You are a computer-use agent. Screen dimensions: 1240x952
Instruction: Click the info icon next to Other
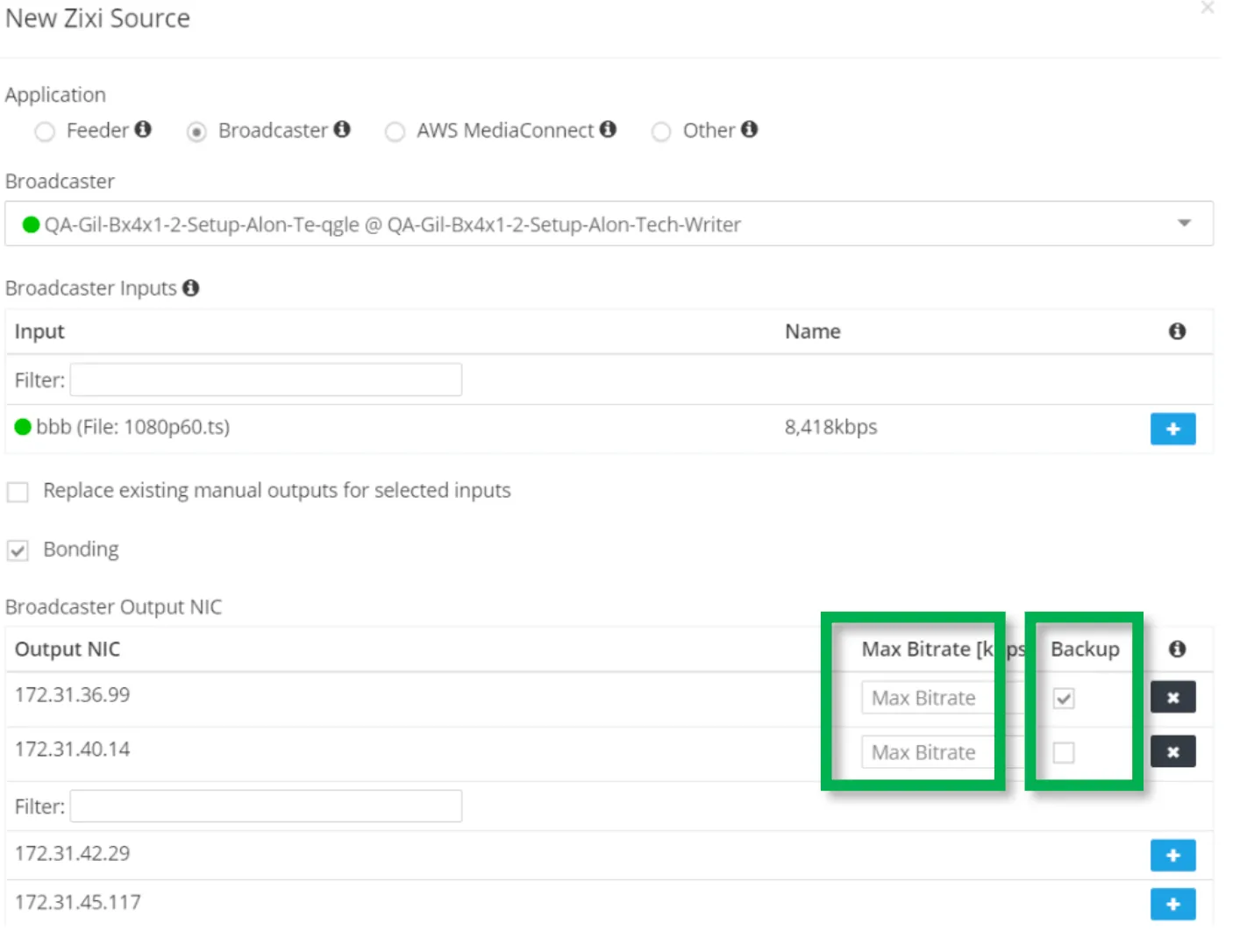click(749, 130)
